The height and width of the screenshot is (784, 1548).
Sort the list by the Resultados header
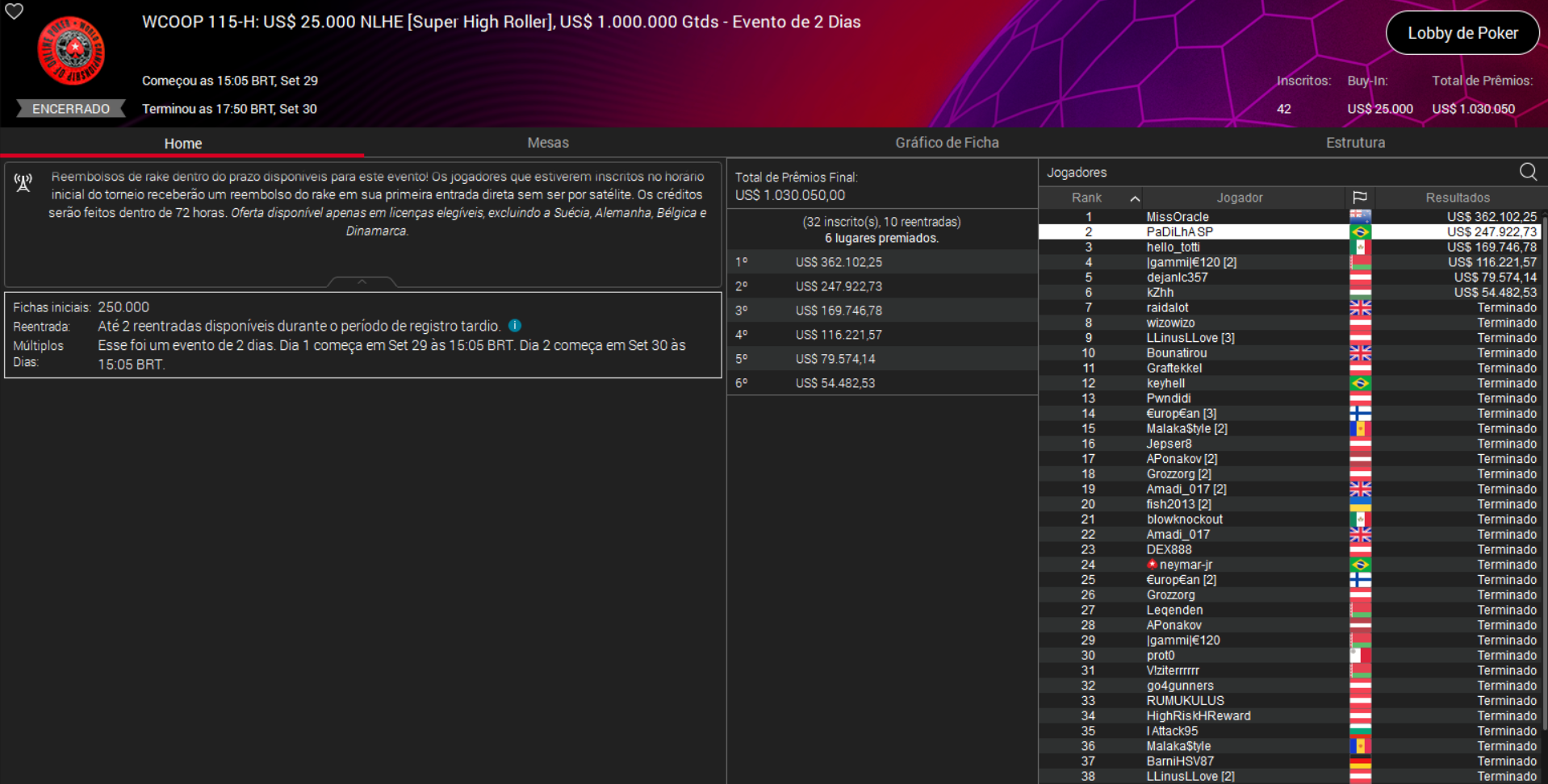1457,198
